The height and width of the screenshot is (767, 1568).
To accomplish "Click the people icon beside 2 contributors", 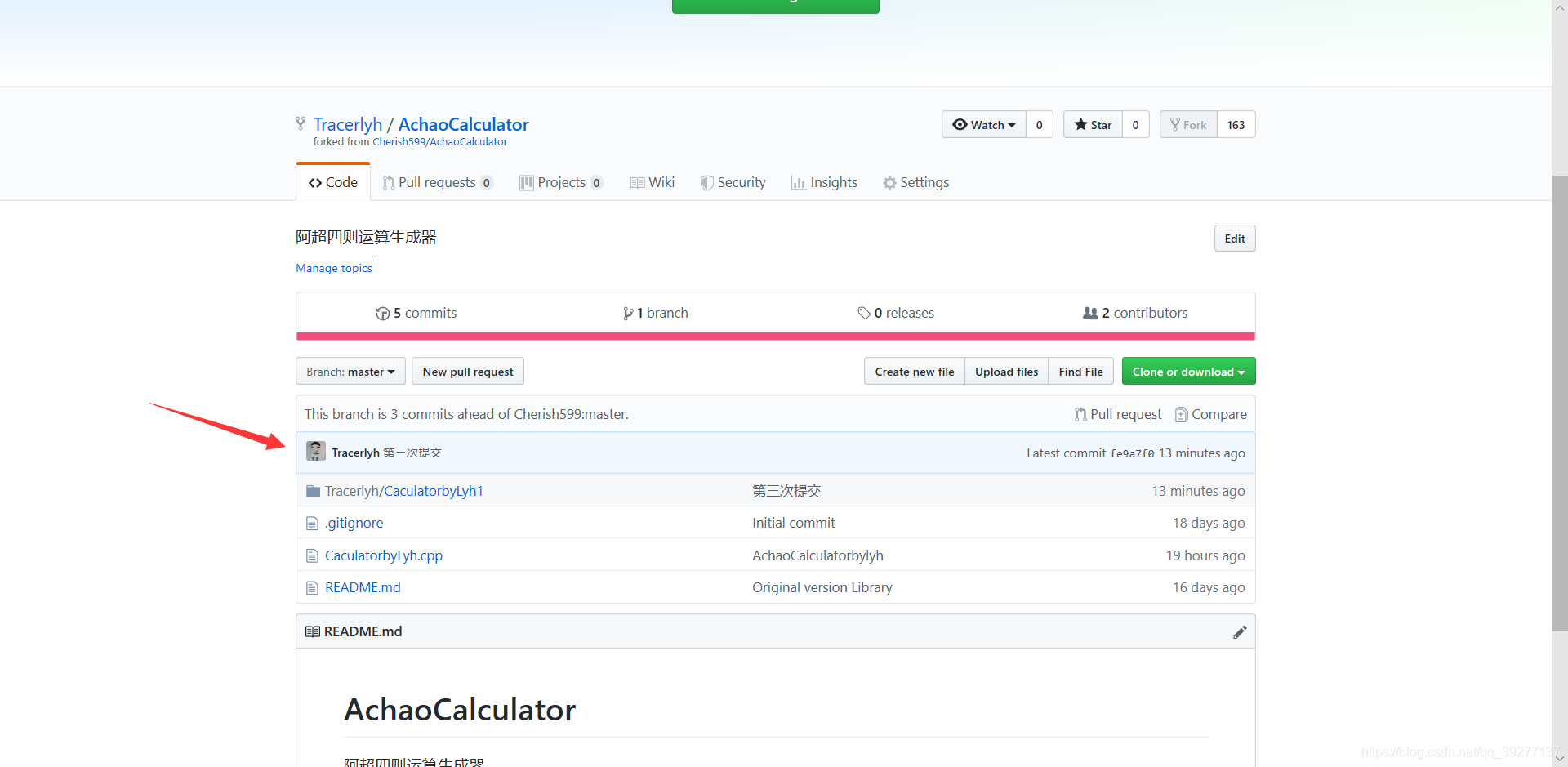I will [1090, 313].
